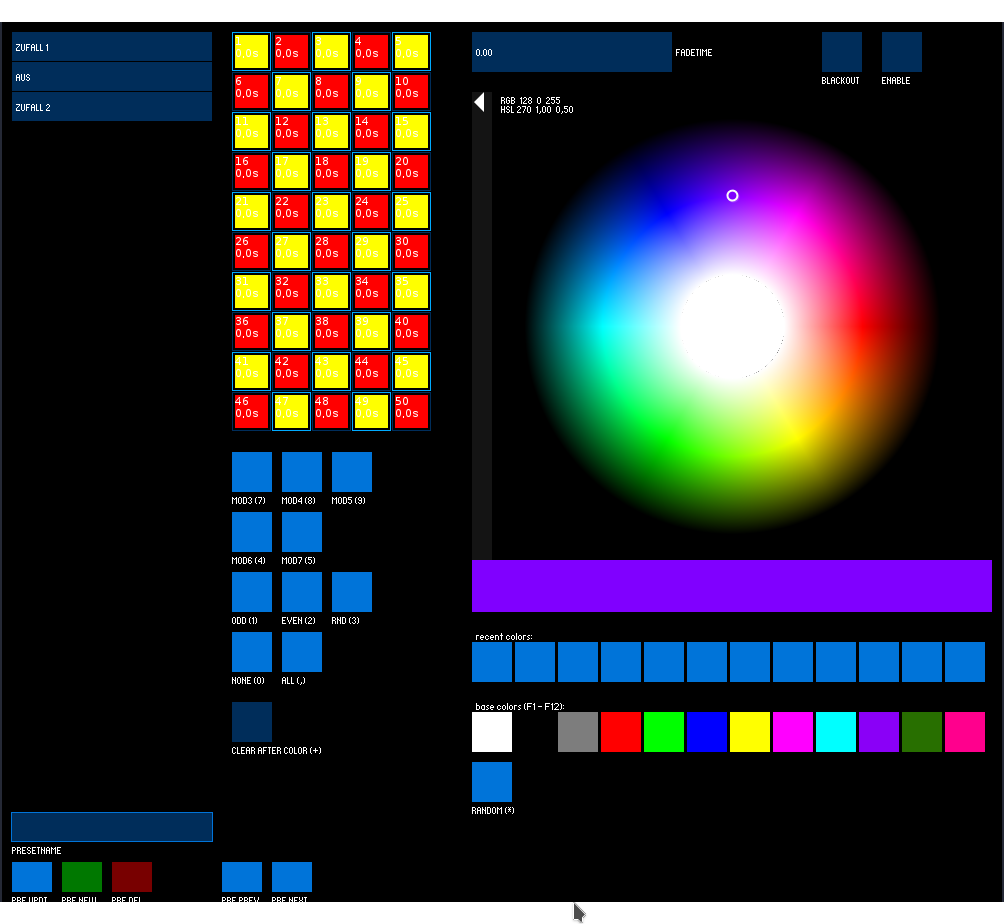
Task: Select odd cells with ODD (1)
Action: (252, 592)
